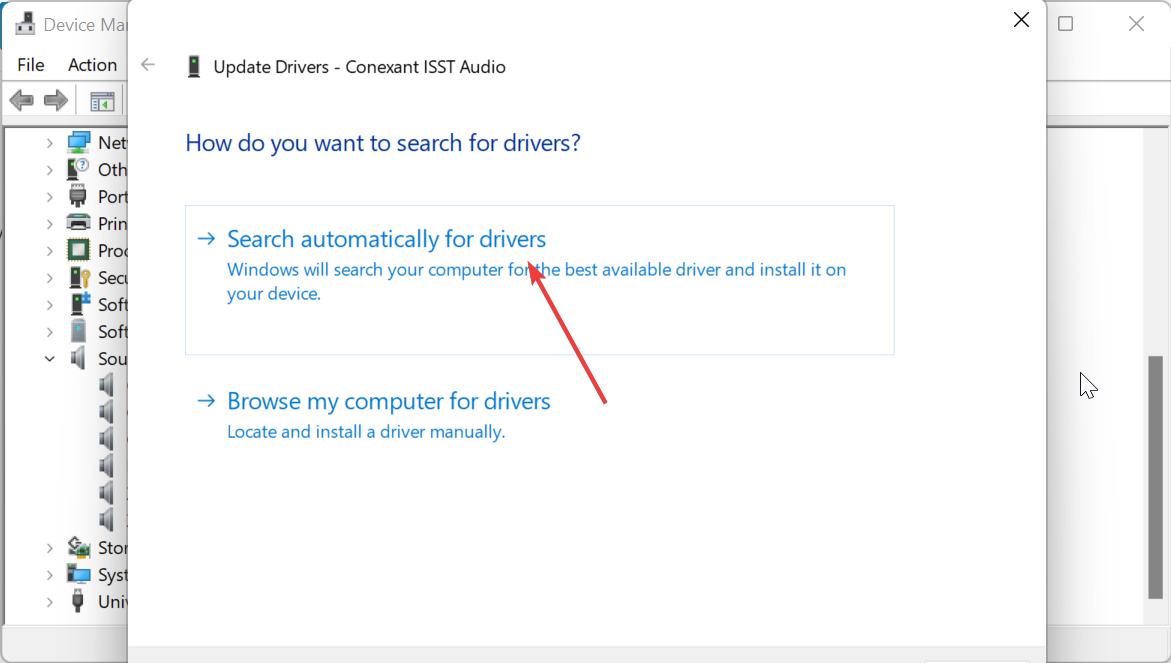The height and width of the screenshot is (663, 1171).
Task: Expand the 'Prin' category in device tree
Action: (49, 223)
